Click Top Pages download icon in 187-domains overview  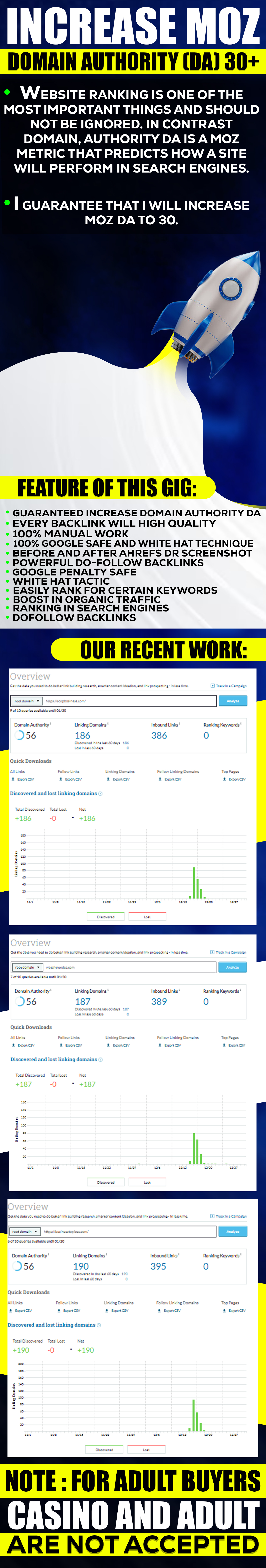224,1045
